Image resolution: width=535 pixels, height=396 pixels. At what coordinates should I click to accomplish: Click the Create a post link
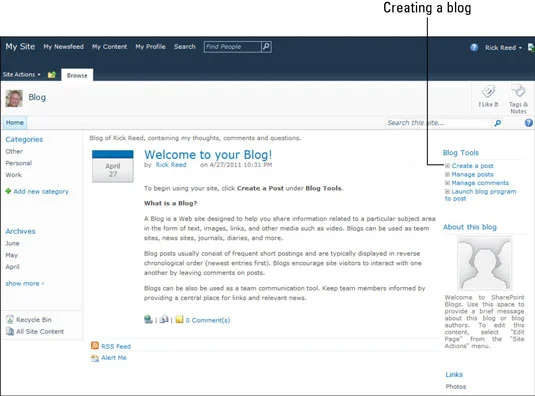tap(473, 166)
